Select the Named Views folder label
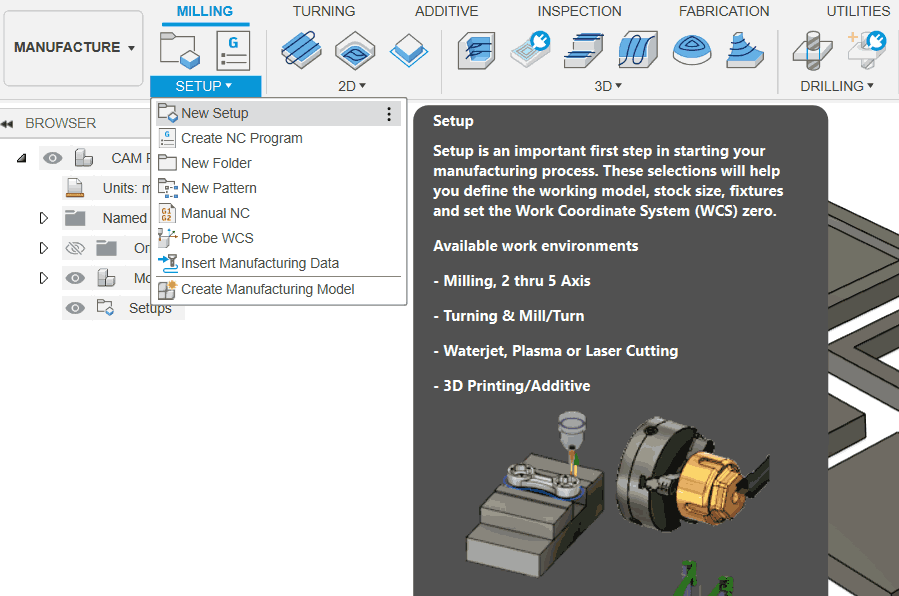 pos(125,218)
